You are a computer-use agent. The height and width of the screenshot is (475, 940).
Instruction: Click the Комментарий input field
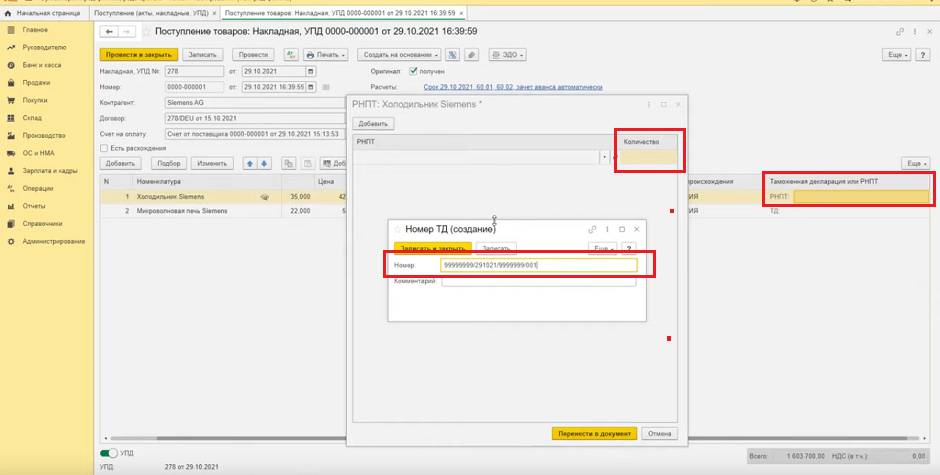pyautogui.click(x=538, y=282)
